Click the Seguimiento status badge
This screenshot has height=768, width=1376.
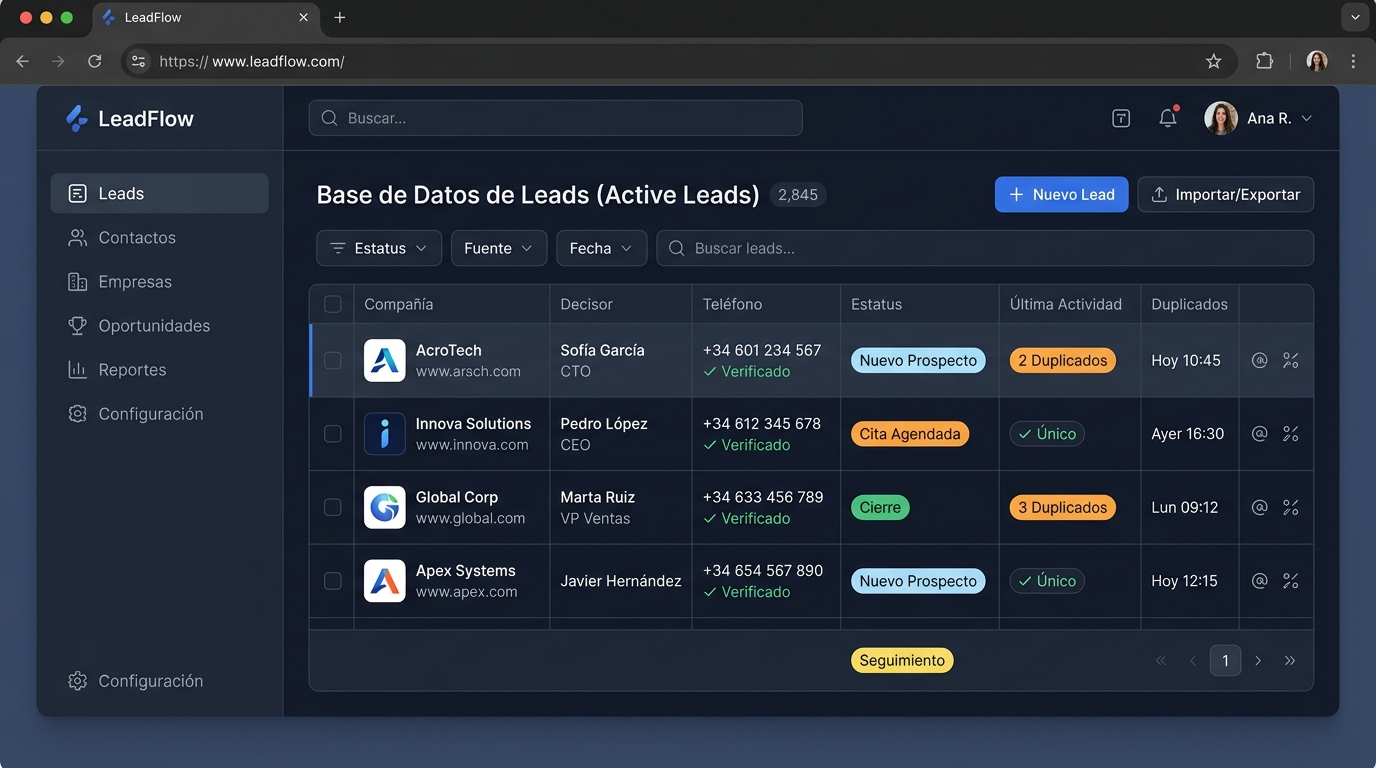(x=902, y=660)
